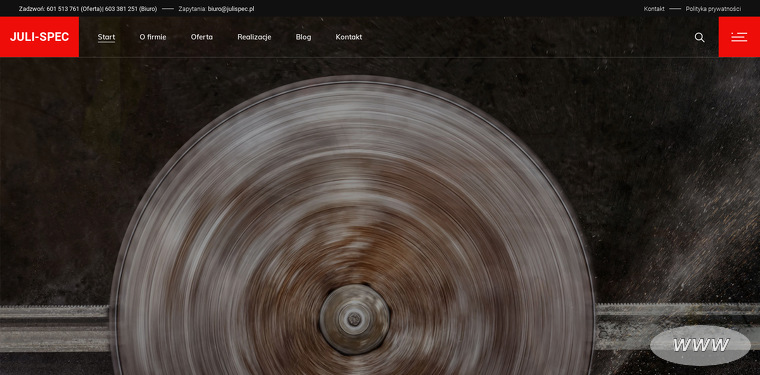Choose Kontakt in the main navigation
Screen dimensions: 760x375
click(x=348, y=37)
